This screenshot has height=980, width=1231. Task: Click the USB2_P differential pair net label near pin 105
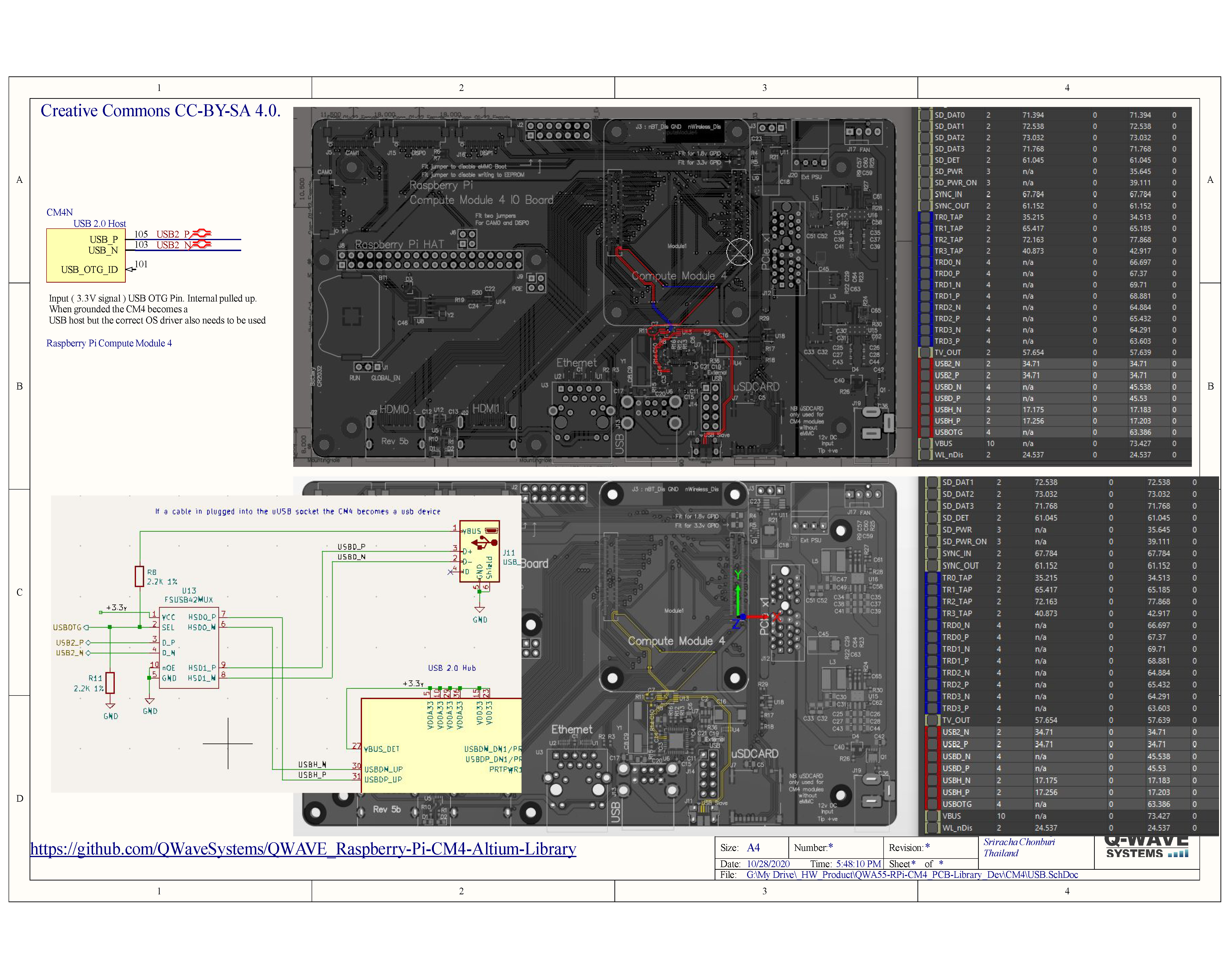coord(173,234)
